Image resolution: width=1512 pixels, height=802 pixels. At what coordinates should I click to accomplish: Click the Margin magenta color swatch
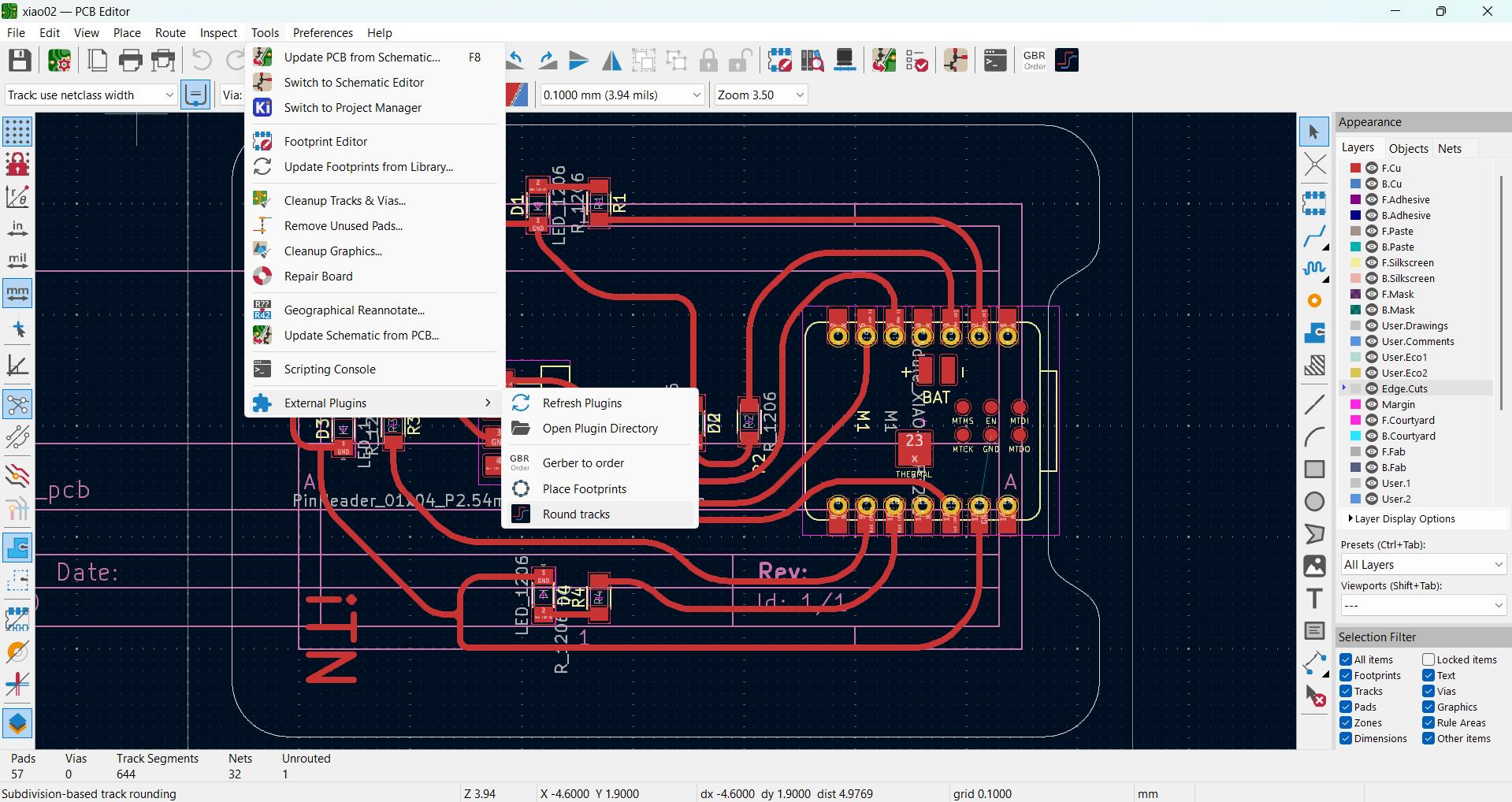(1355, 404)
